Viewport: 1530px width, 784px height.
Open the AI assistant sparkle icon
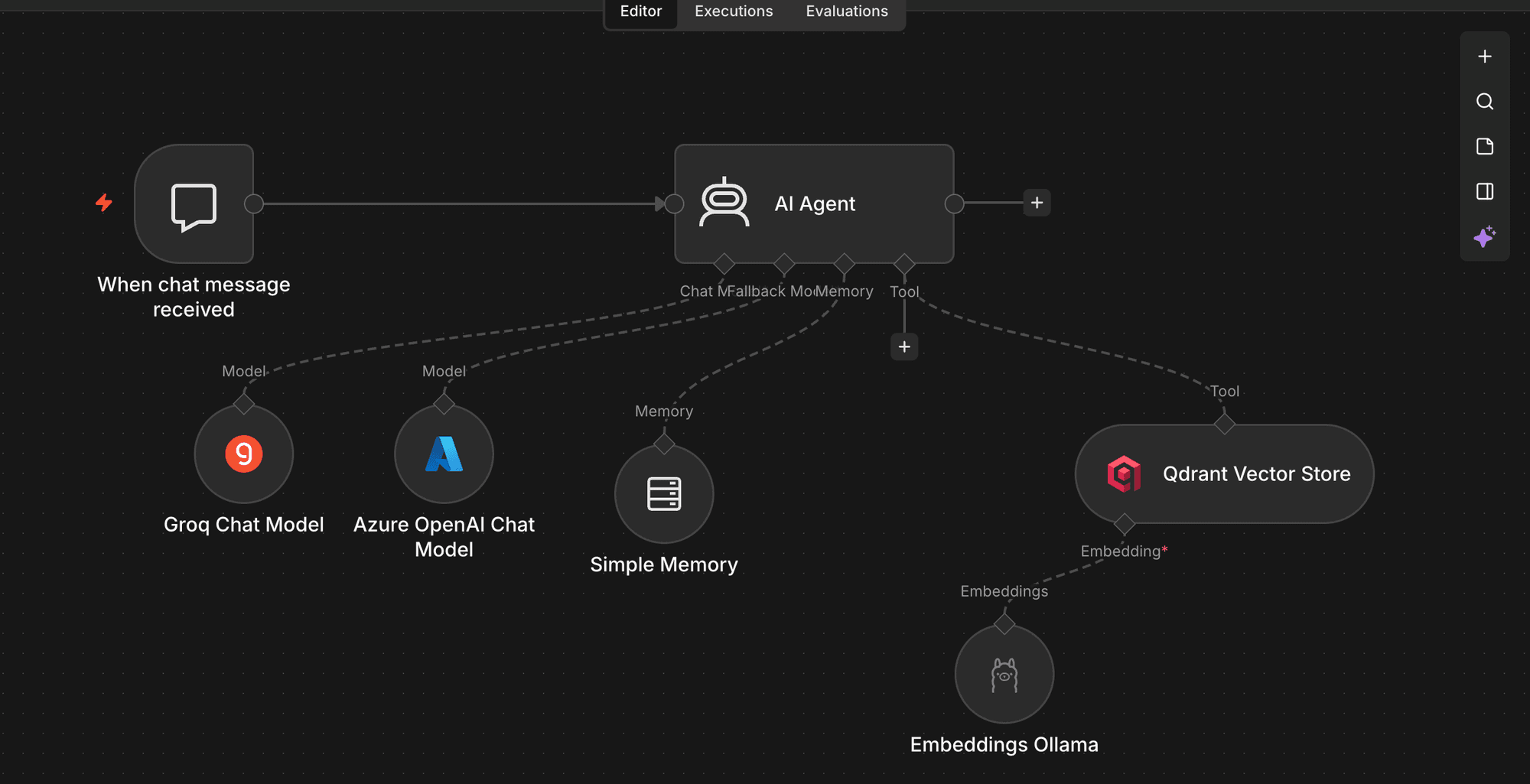tap(1485, 236)
